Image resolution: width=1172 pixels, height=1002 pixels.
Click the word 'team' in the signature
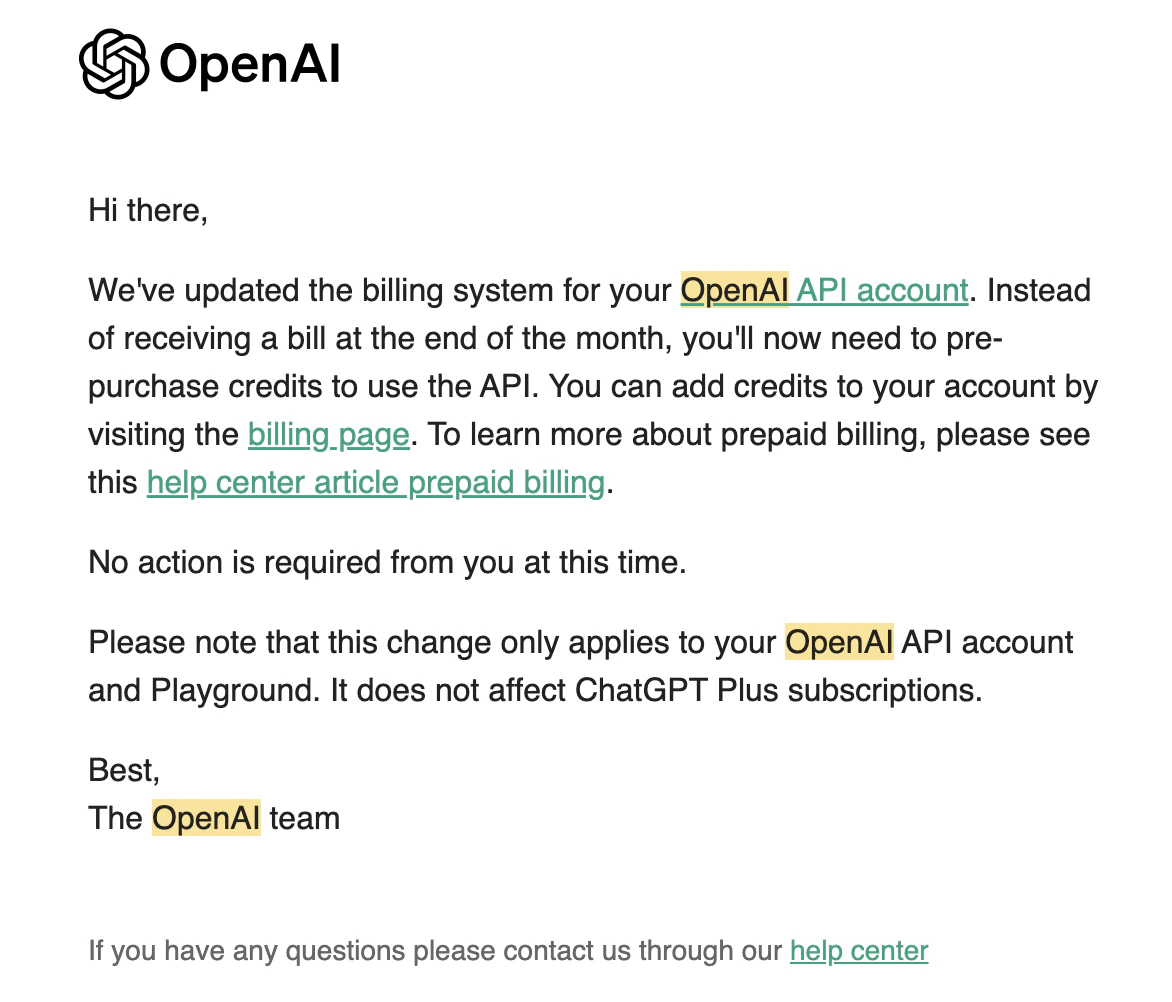click(x=304, y=818)
